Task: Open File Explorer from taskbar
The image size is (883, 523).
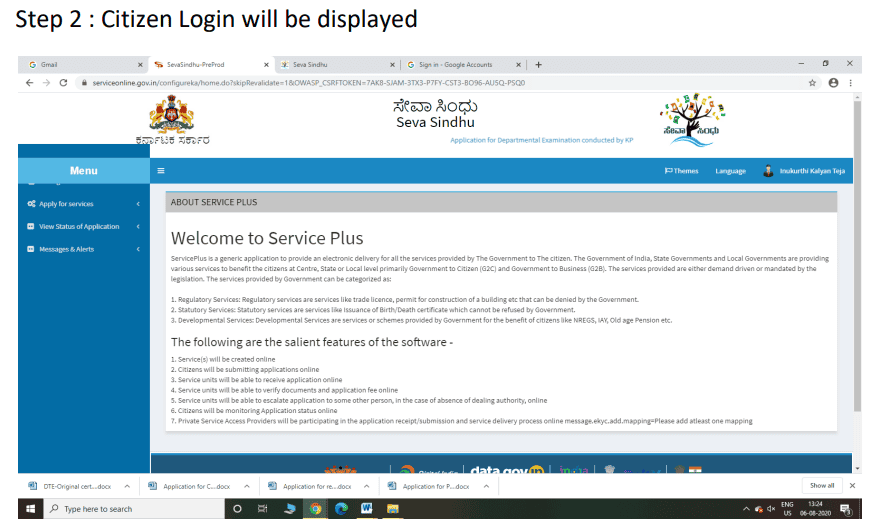Action: (393, 509)
